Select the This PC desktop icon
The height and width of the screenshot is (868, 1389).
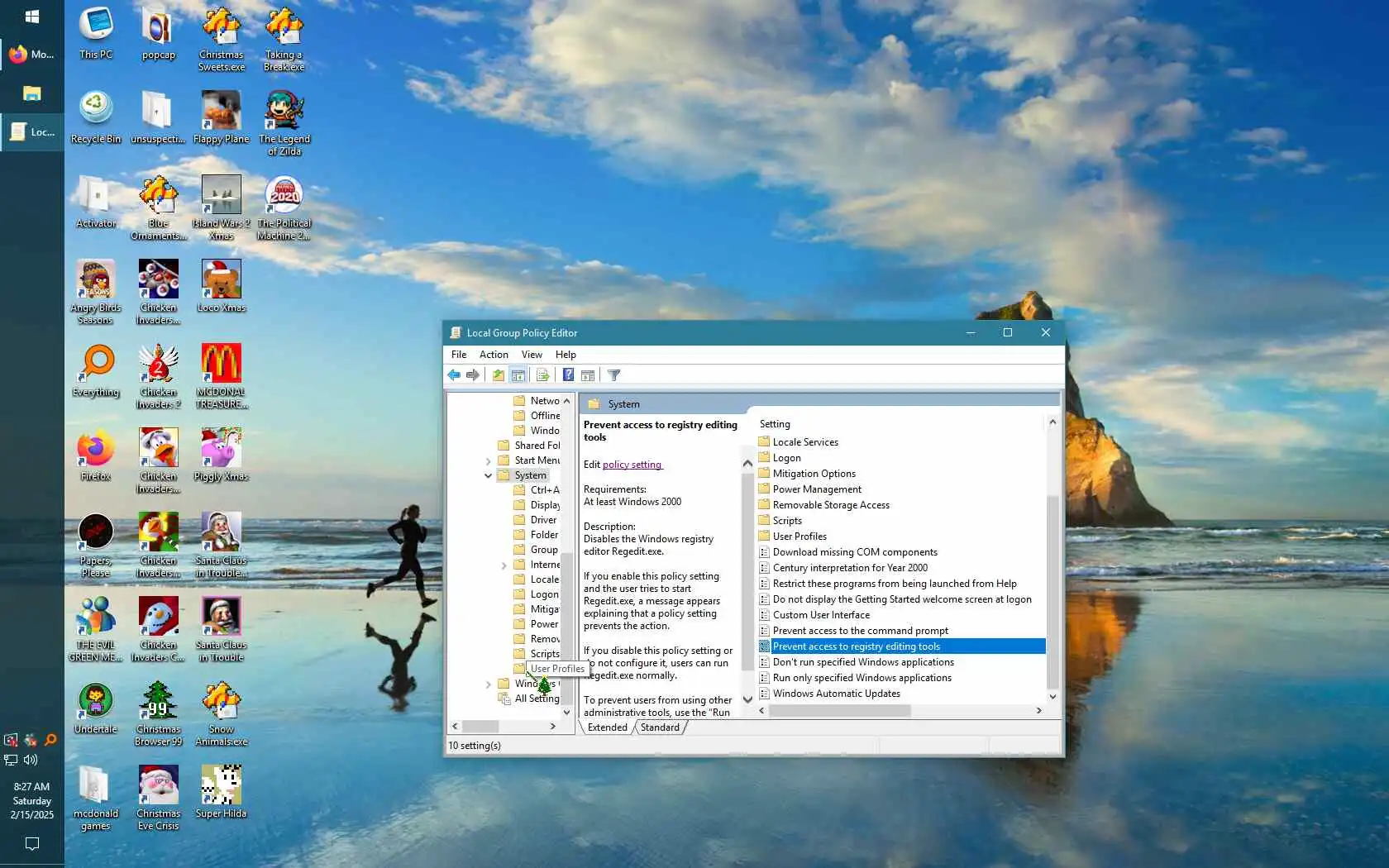[96, 33]
